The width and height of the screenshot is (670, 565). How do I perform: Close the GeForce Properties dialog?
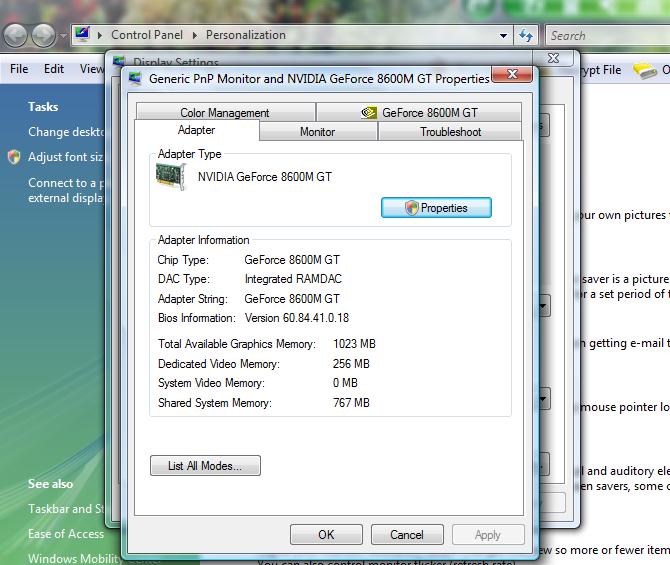click(x=512, y=74)
